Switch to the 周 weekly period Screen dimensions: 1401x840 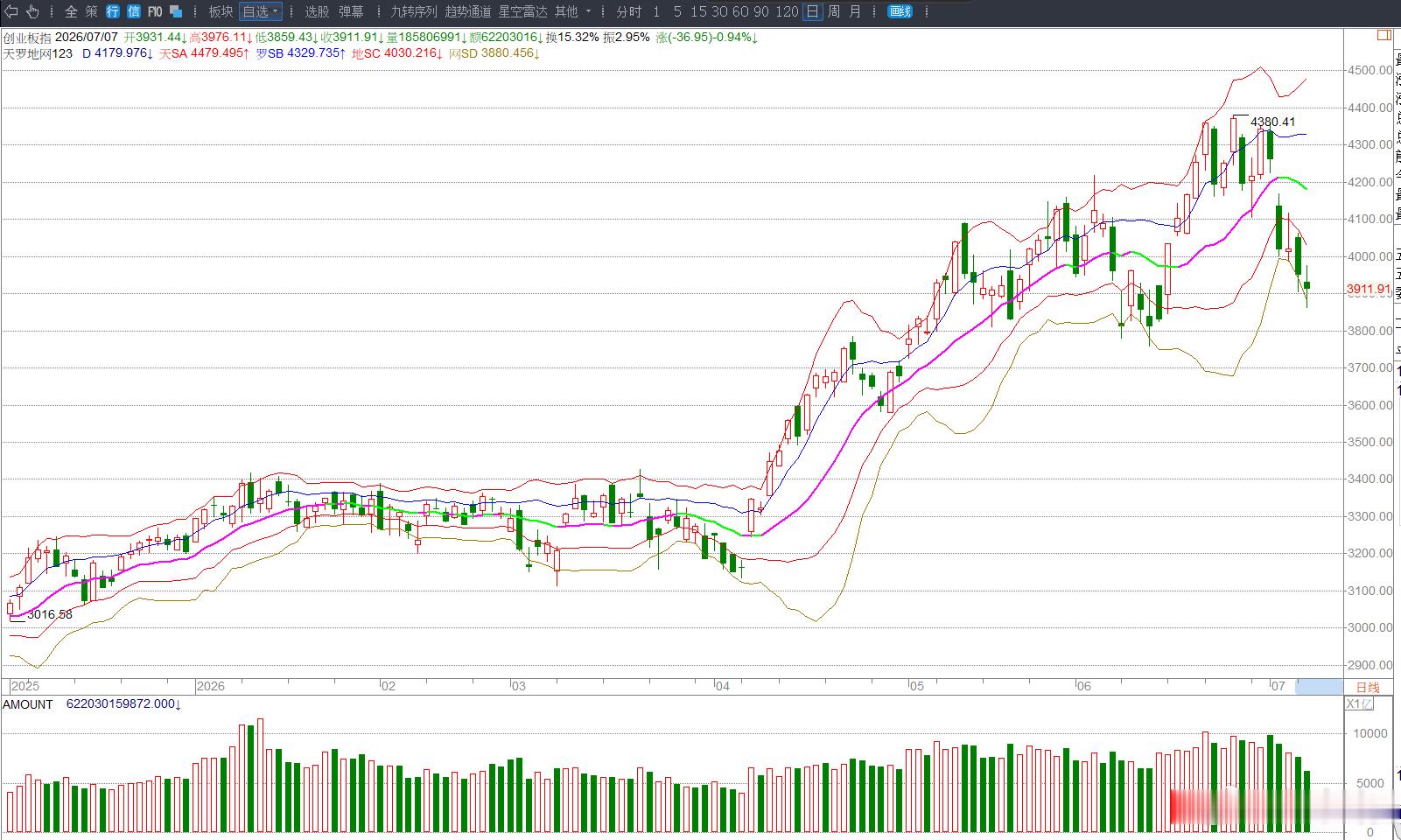coord(834,11)
